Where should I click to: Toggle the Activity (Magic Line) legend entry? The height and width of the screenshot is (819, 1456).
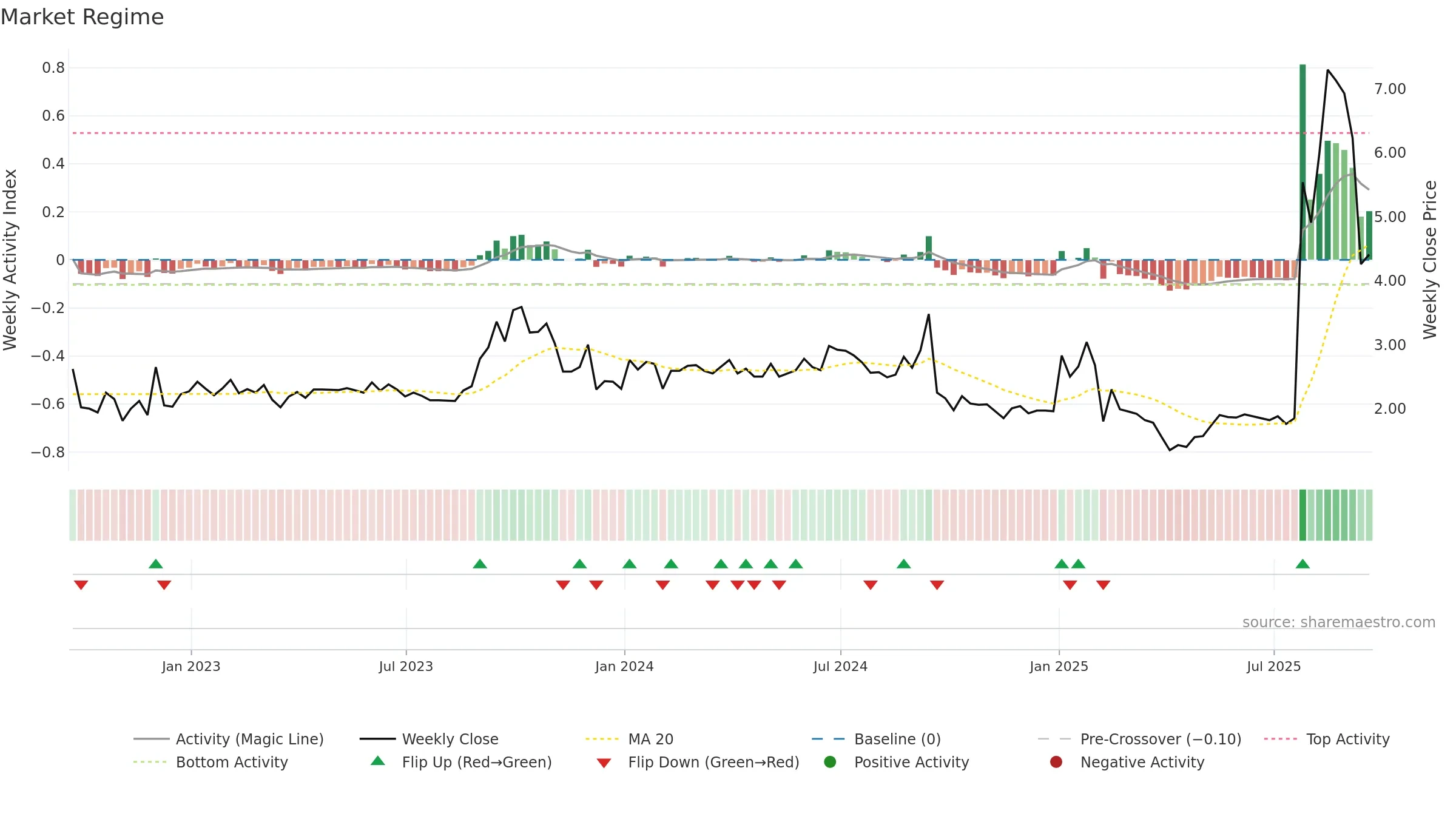click(229, 739)
